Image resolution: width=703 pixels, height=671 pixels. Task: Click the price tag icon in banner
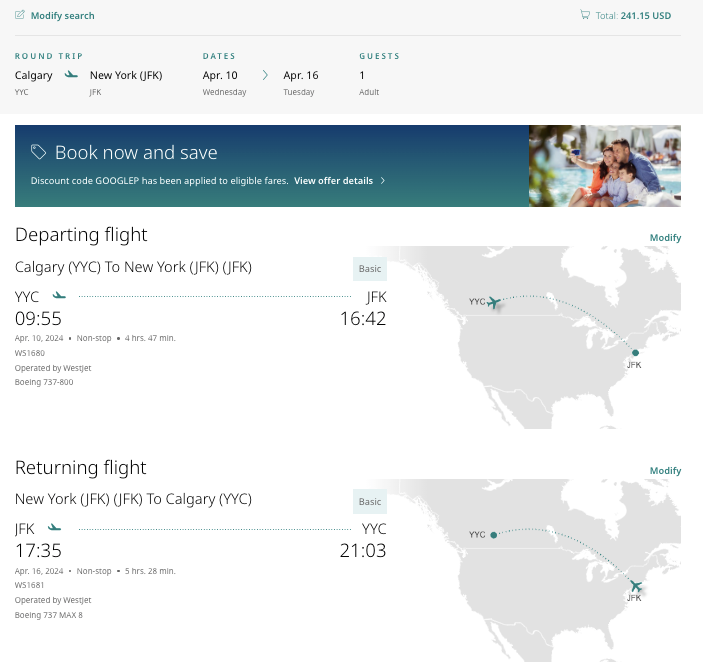point(39,152)
